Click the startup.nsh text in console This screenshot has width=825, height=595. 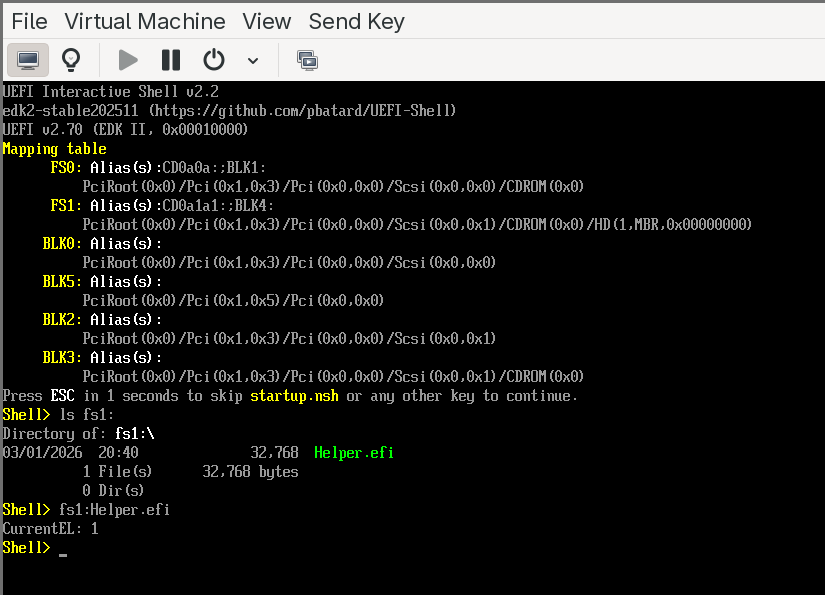294,396
